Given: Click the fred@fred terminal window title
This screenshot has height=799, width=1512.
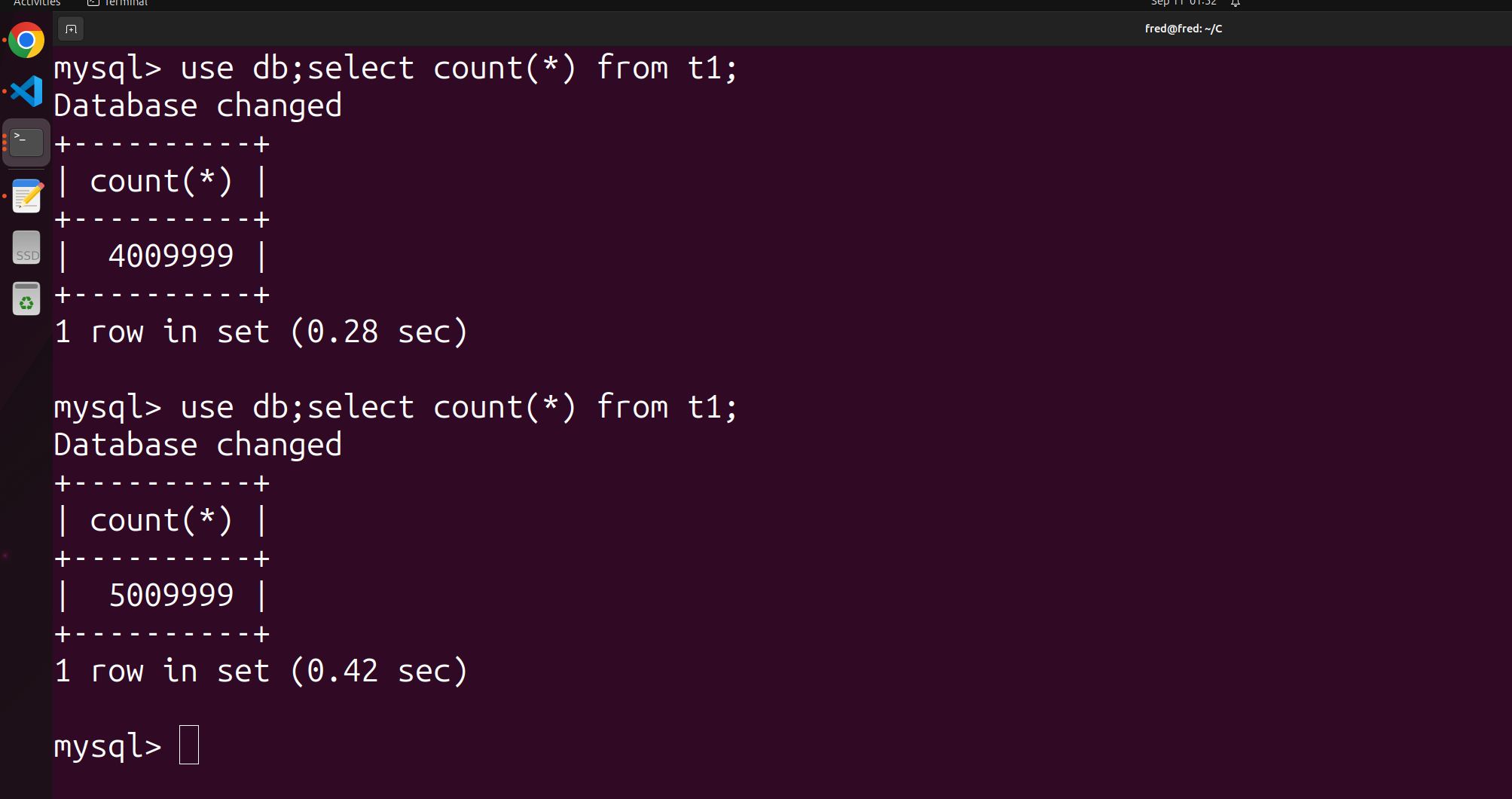Looking at the screenshot, I should 1183,29.
